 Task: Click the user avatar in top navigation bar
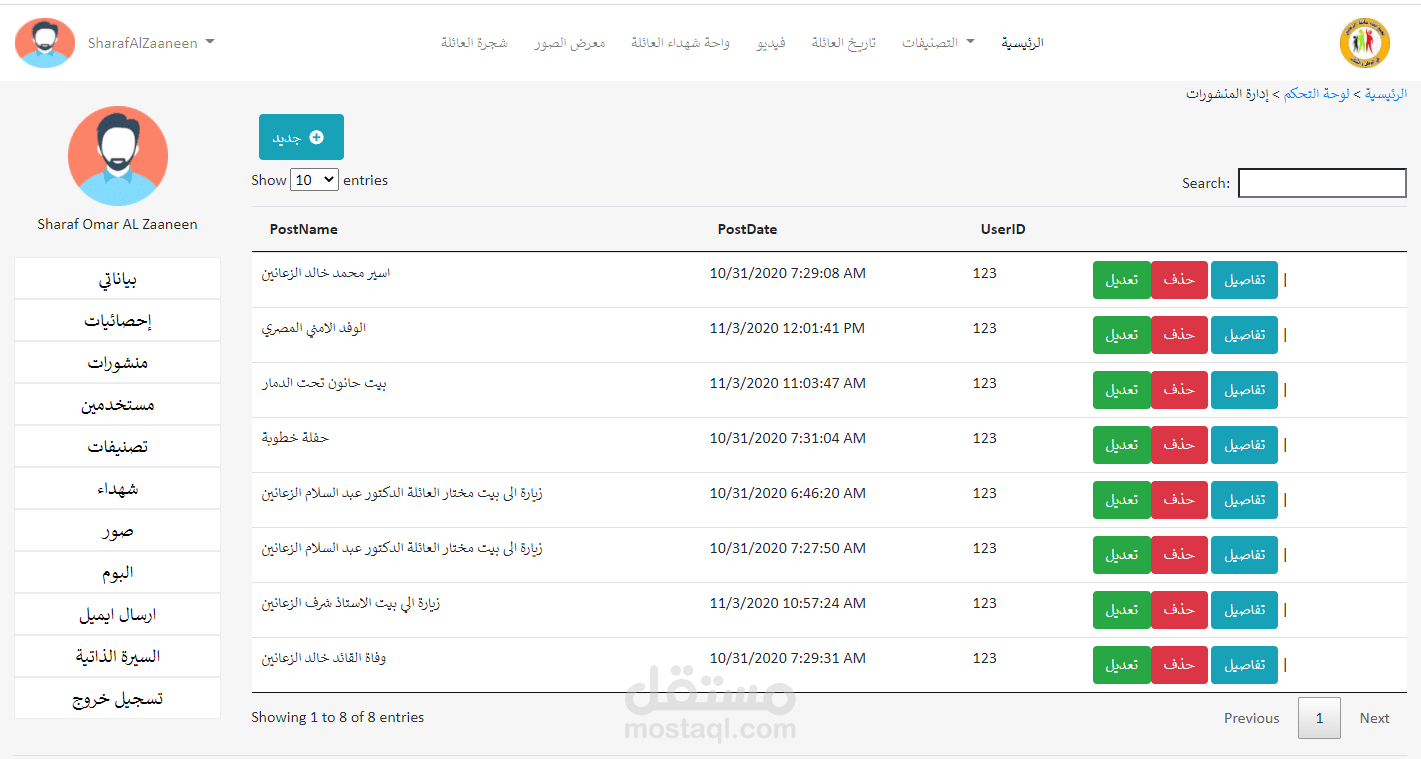tap(45, 42)
